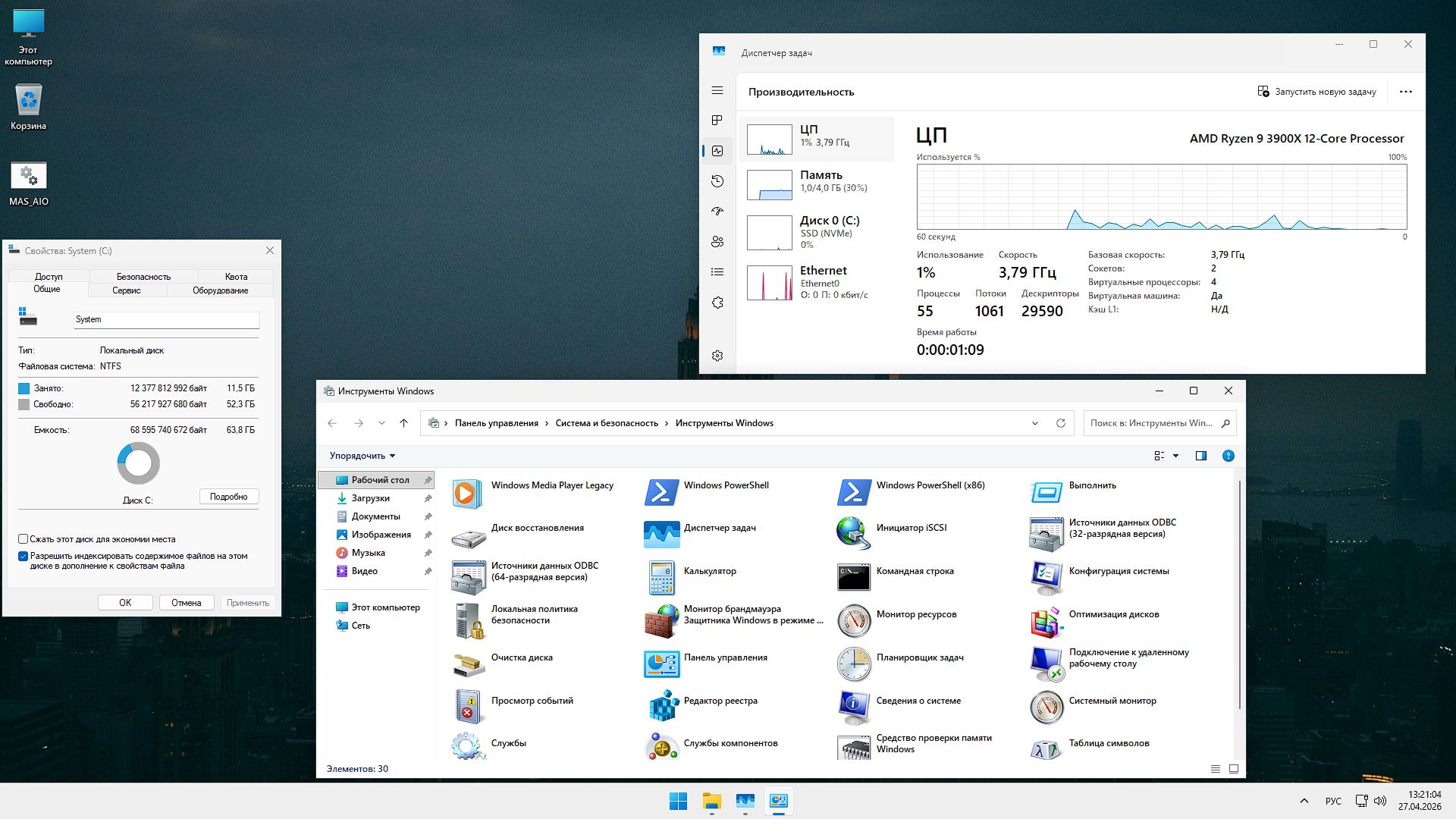Launch Редактор реестра from Windows Tools

point(720,701)
